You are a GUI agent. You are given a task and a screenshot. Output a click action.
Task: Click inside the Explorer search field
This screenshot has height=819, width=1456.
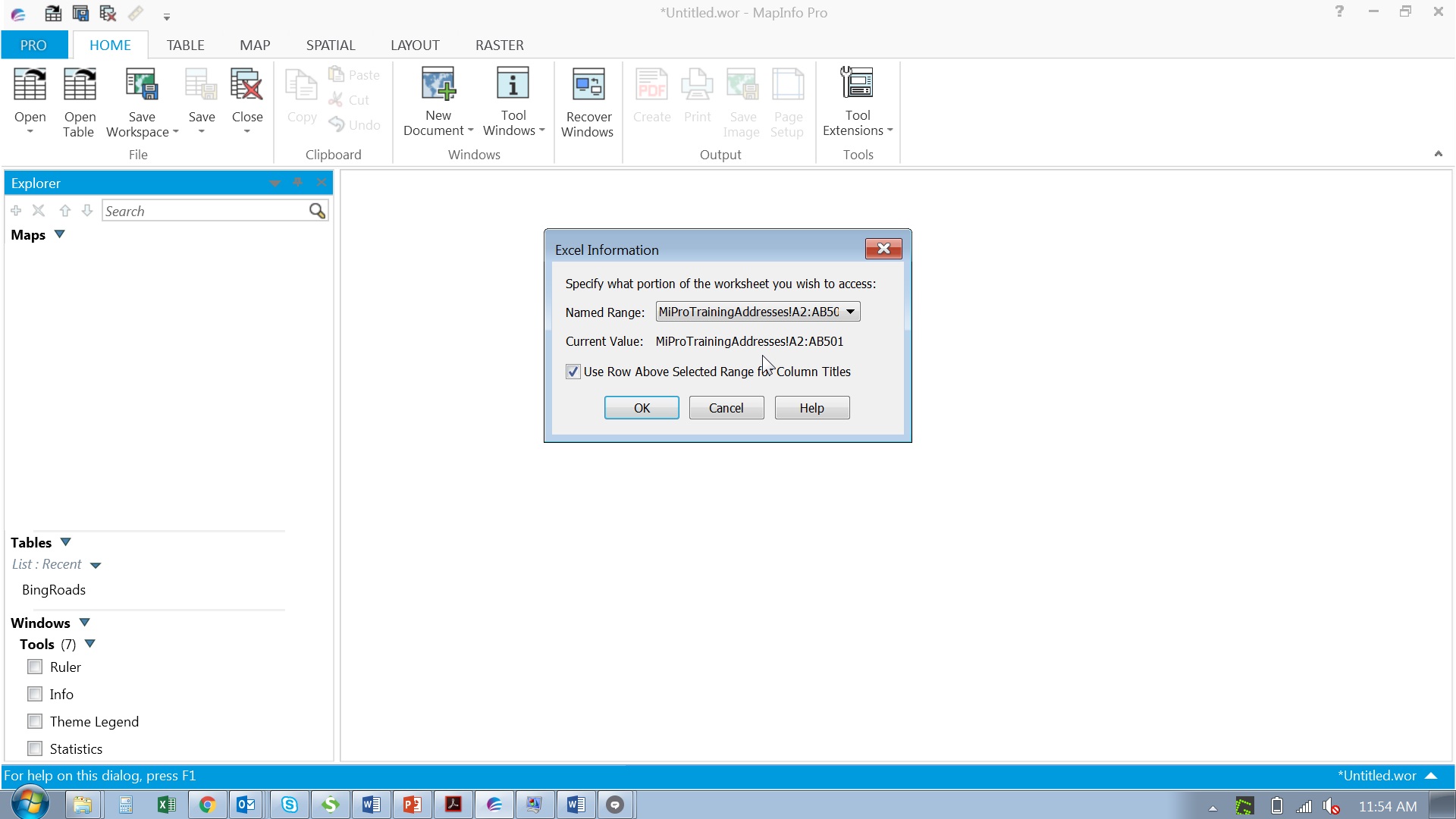click(205, 211)
